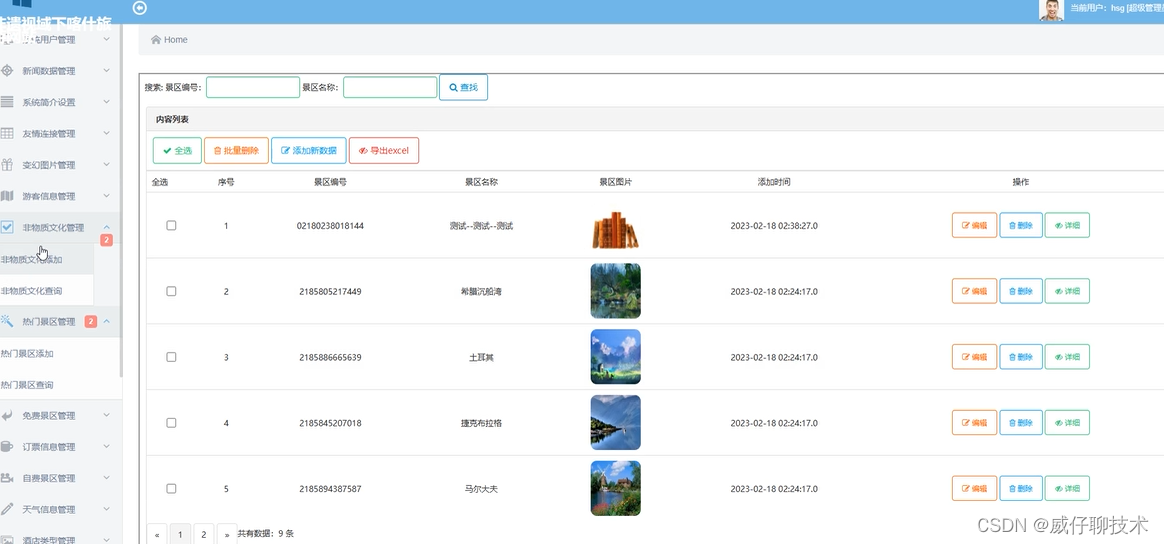This screenshot has width=1164, height=544.
Task: Expand the 系统简介设置 menu chevron
Action: pos(106,102)
